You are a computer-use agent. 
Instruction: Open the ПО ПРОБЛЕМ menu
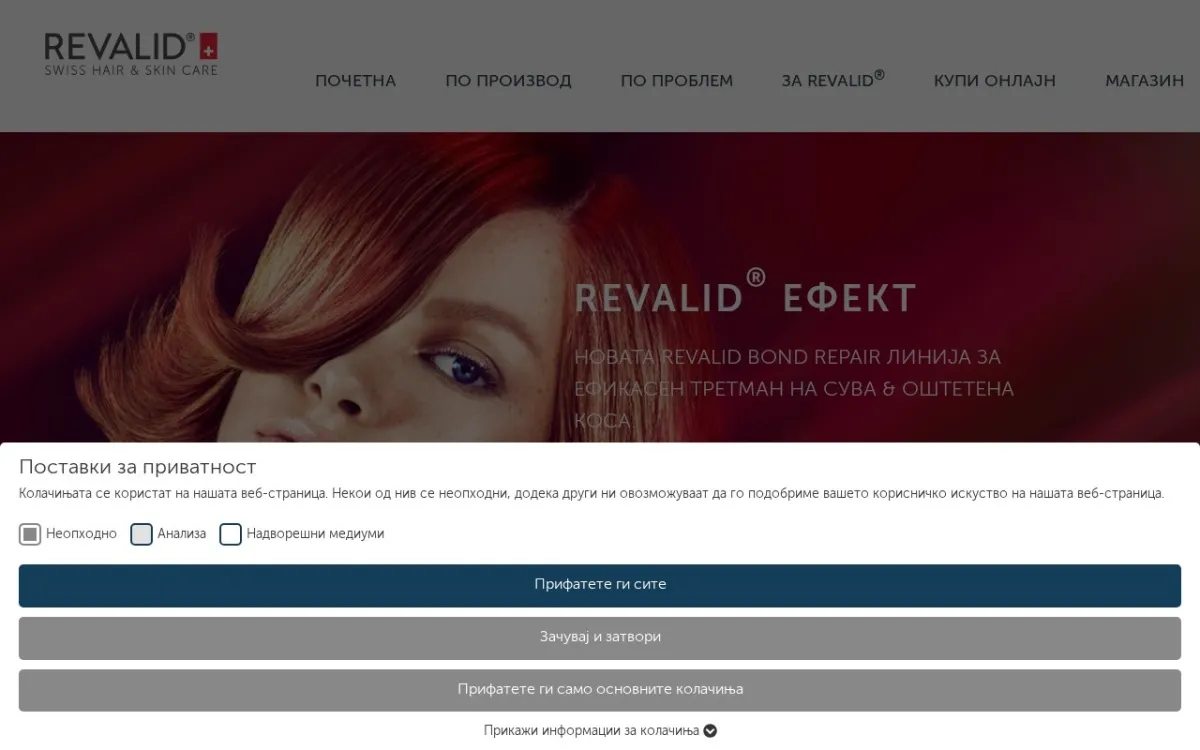coord(677,81)
